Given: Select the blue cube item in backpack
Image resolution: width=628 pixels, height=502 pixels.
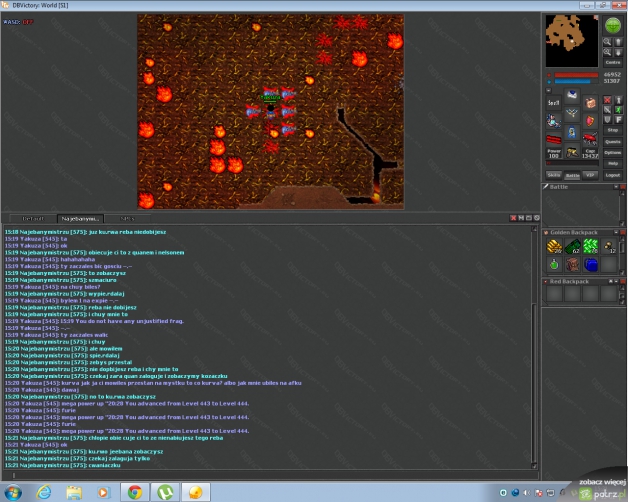Looking at the screenshot, I should (590, 264).
